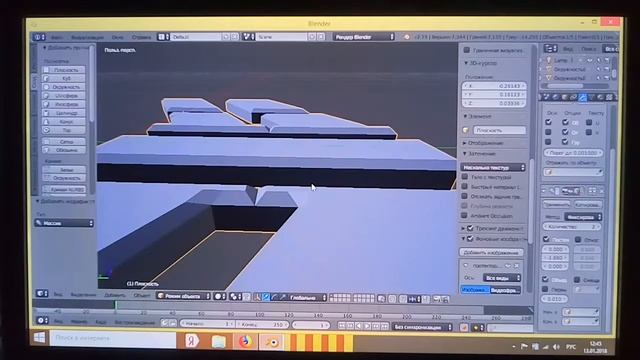Screen dimensions: 640x360
Task: Add a Куб primitive
Action: click(x=64, y=78)
